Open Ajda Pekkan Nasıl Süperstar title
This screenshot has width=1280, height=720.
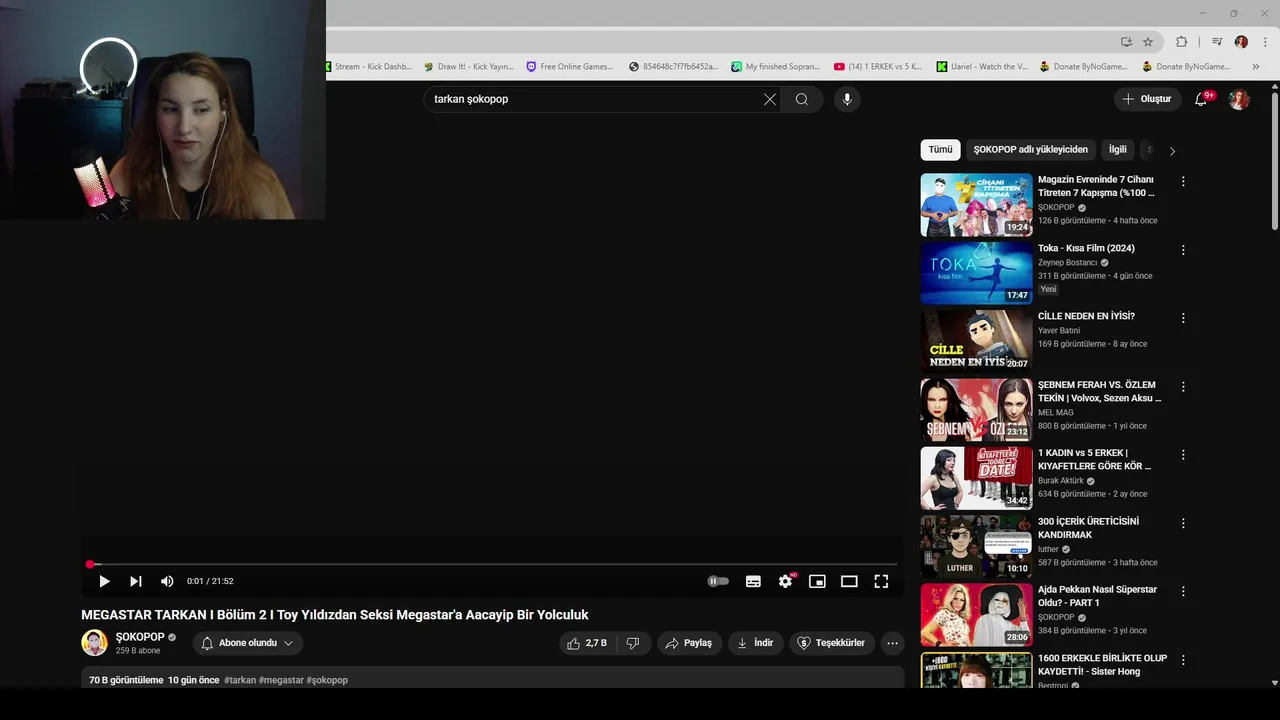[1097, 596]
